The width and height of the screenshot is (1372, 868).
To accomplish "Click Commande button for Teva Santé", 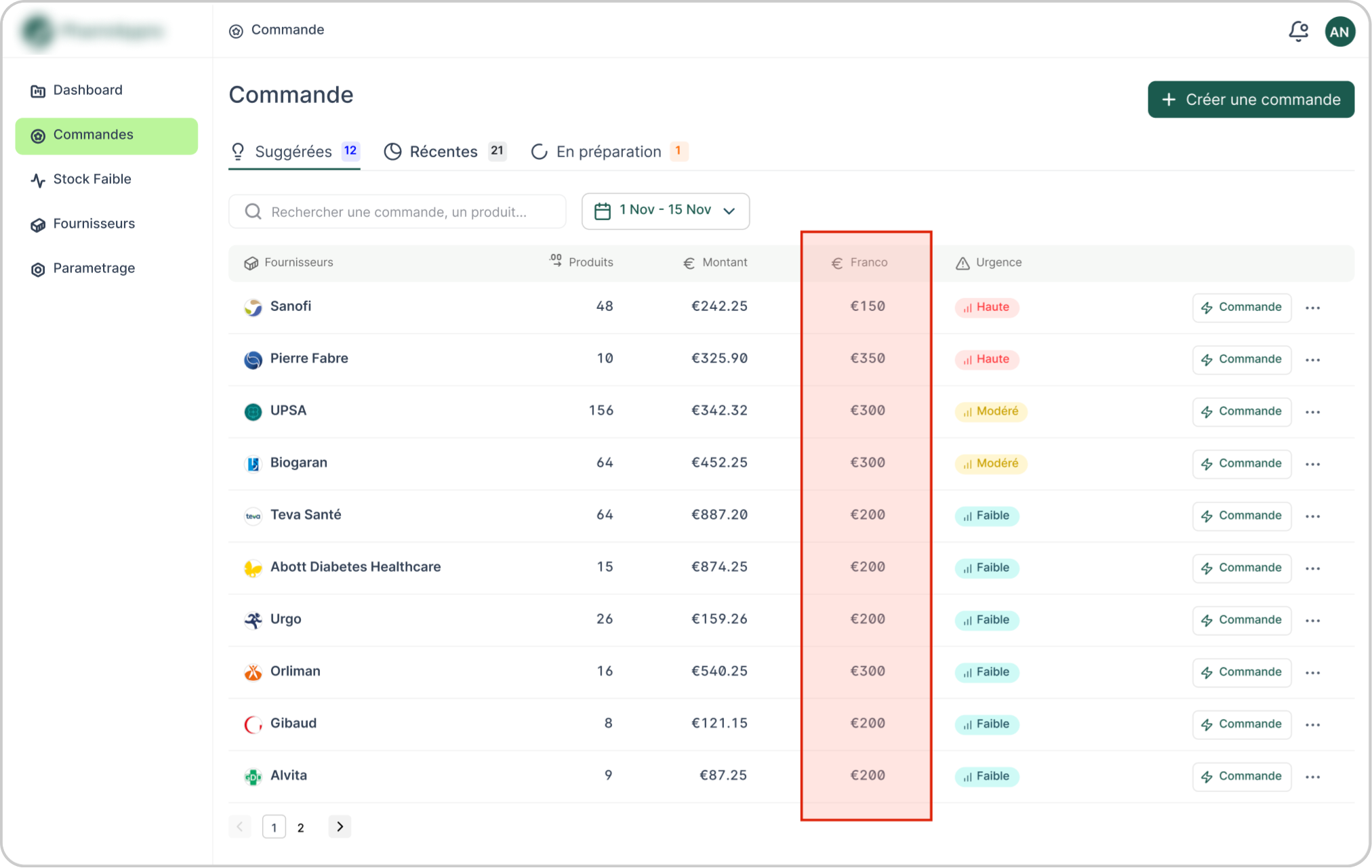I will 1241,516.
